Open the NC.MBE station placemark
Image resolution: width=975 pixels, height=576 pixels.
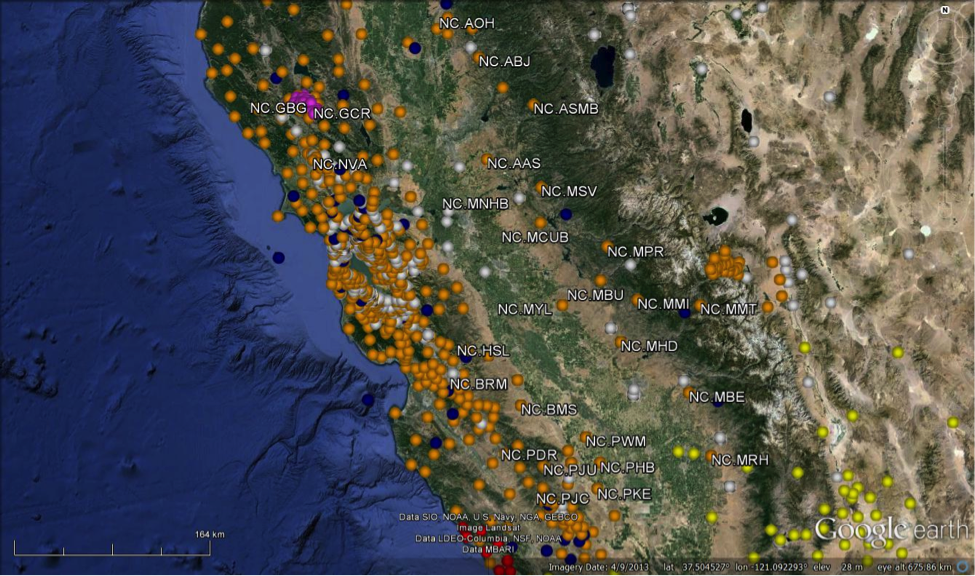pyautogui.click(x=689, y=393)
